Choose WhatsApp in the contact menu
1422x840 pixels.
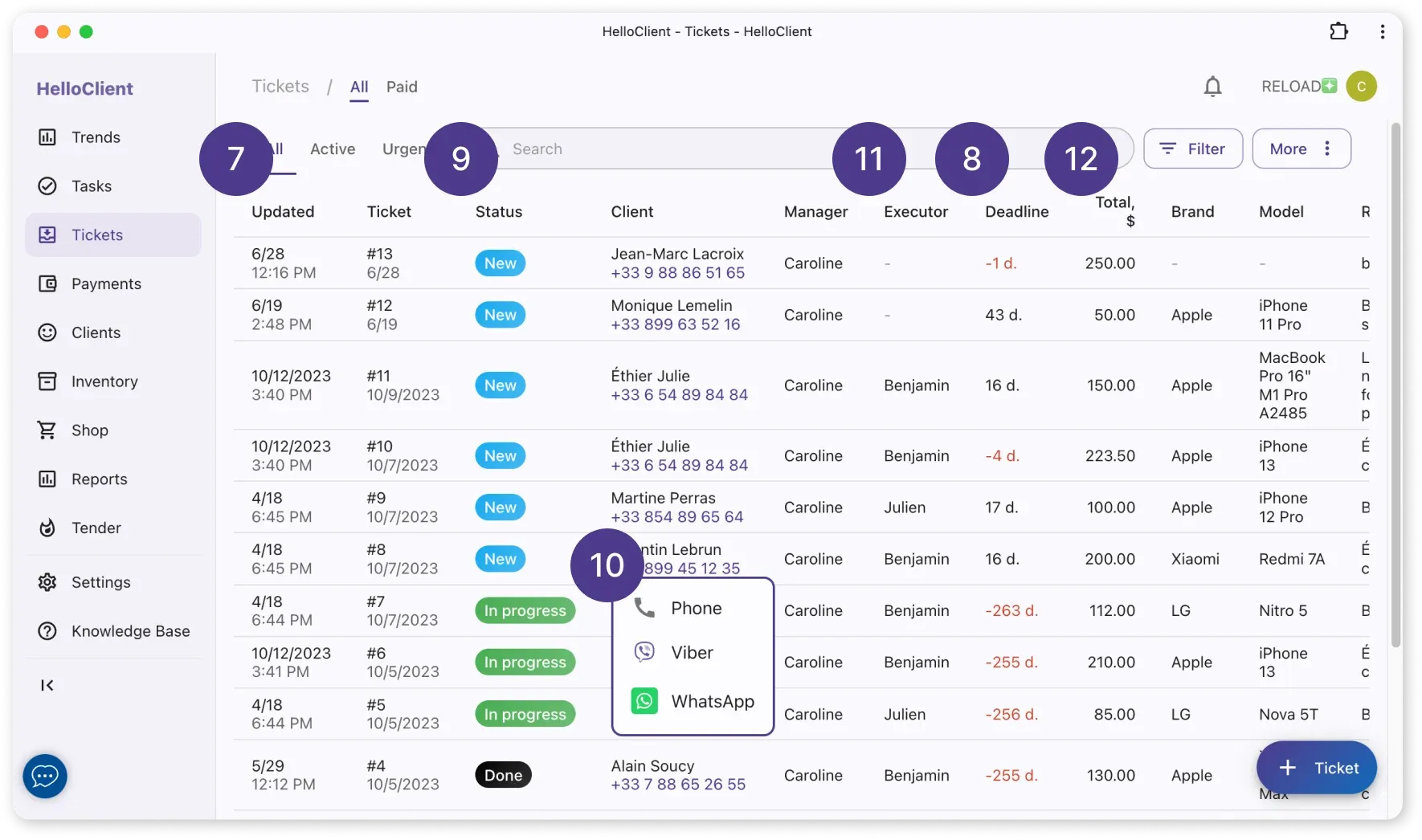click(712, 700)
